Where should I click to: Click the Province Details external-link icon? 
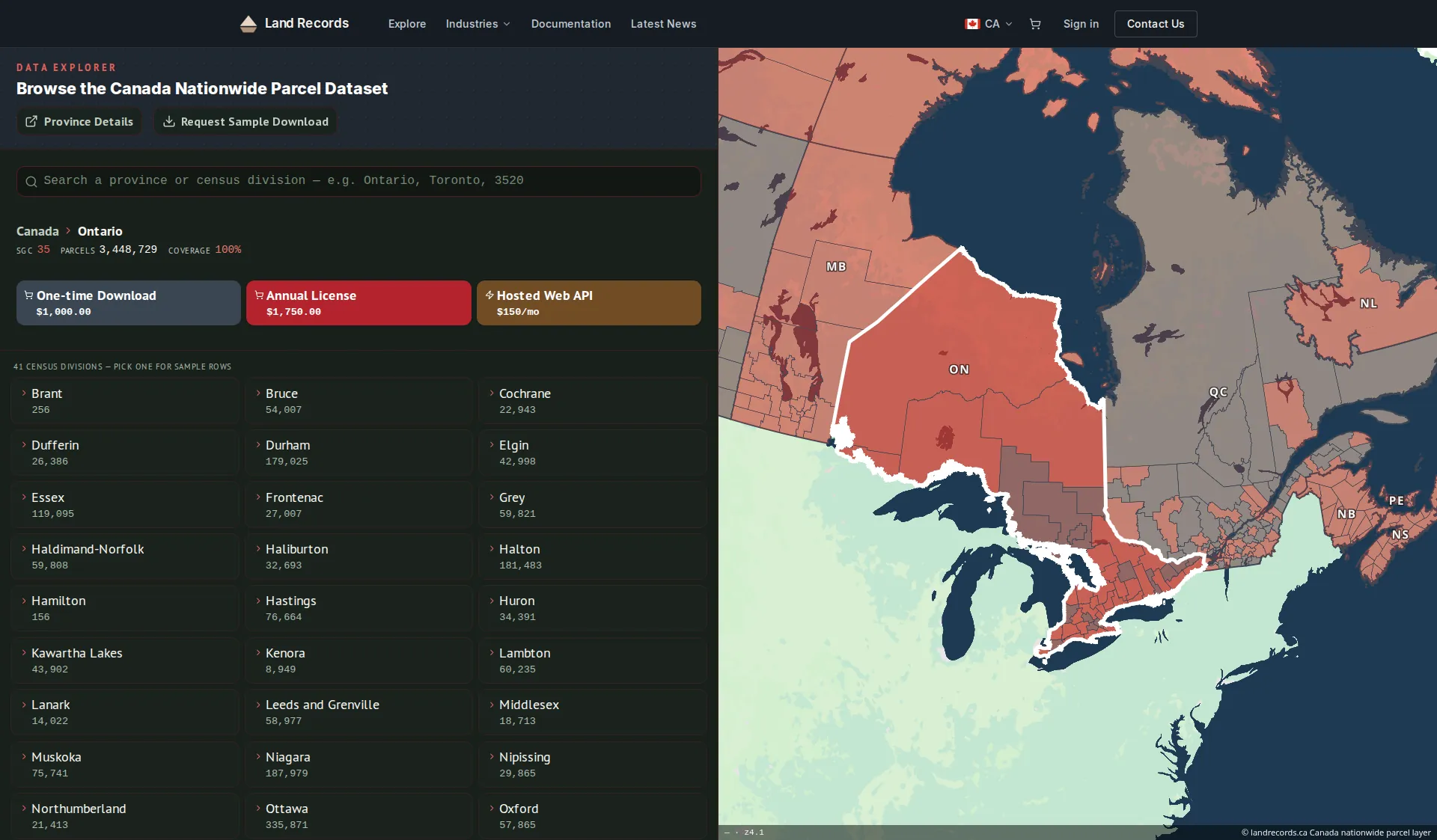[31, 121]
